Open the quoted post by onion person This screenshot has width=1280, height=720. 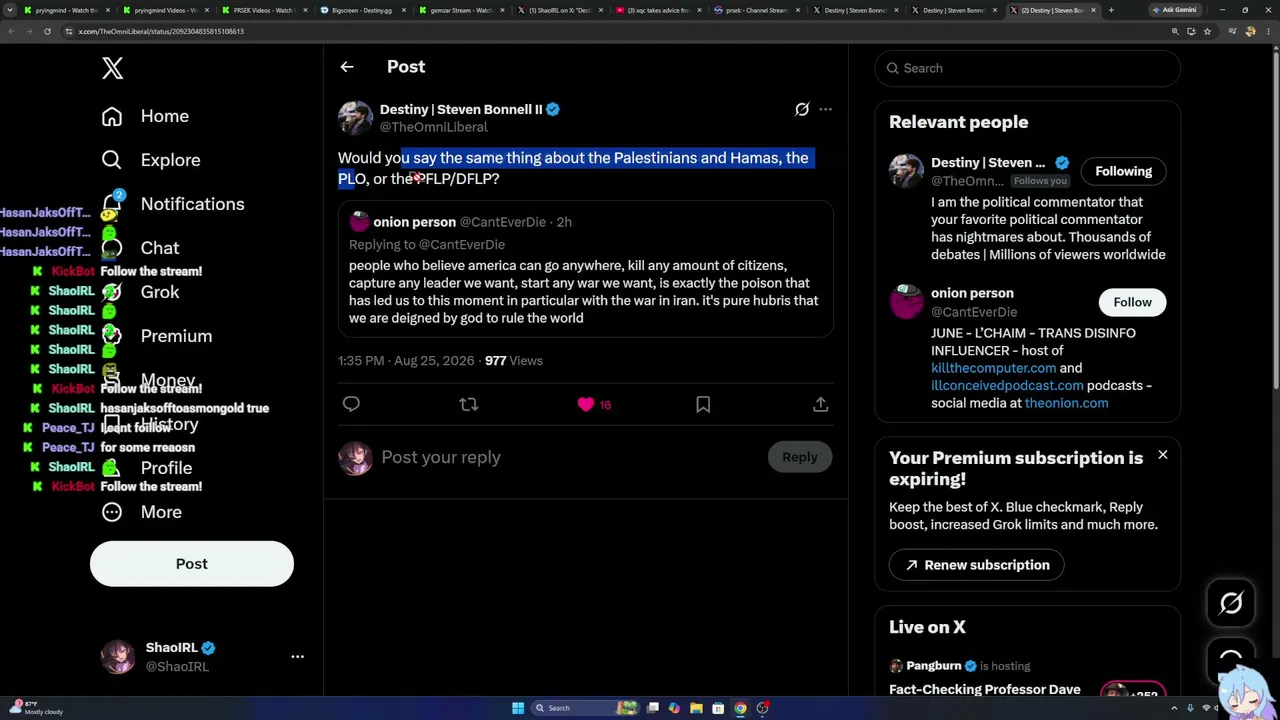click(585, 270)
